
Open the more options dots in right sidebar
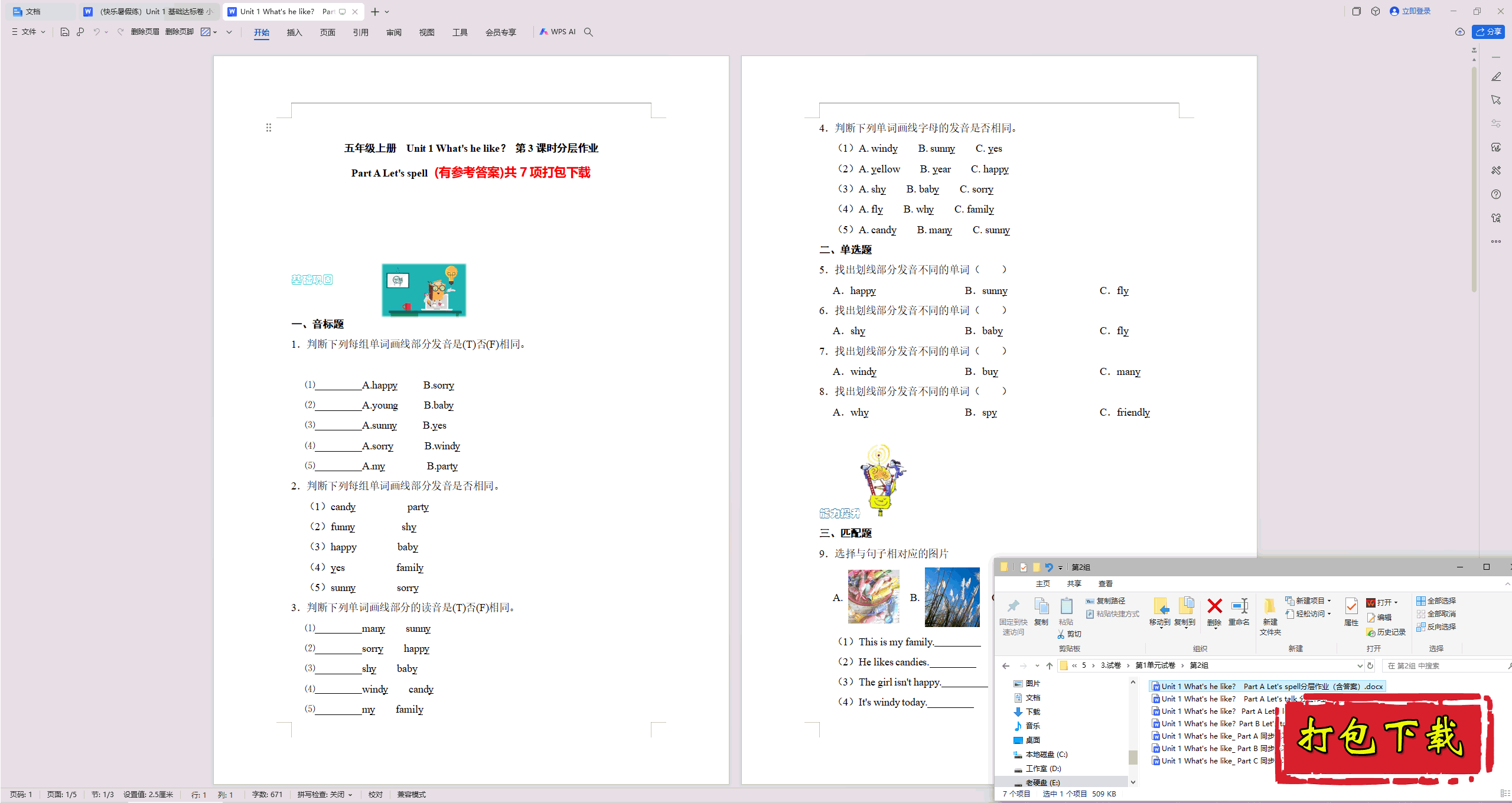[1495, 241]
